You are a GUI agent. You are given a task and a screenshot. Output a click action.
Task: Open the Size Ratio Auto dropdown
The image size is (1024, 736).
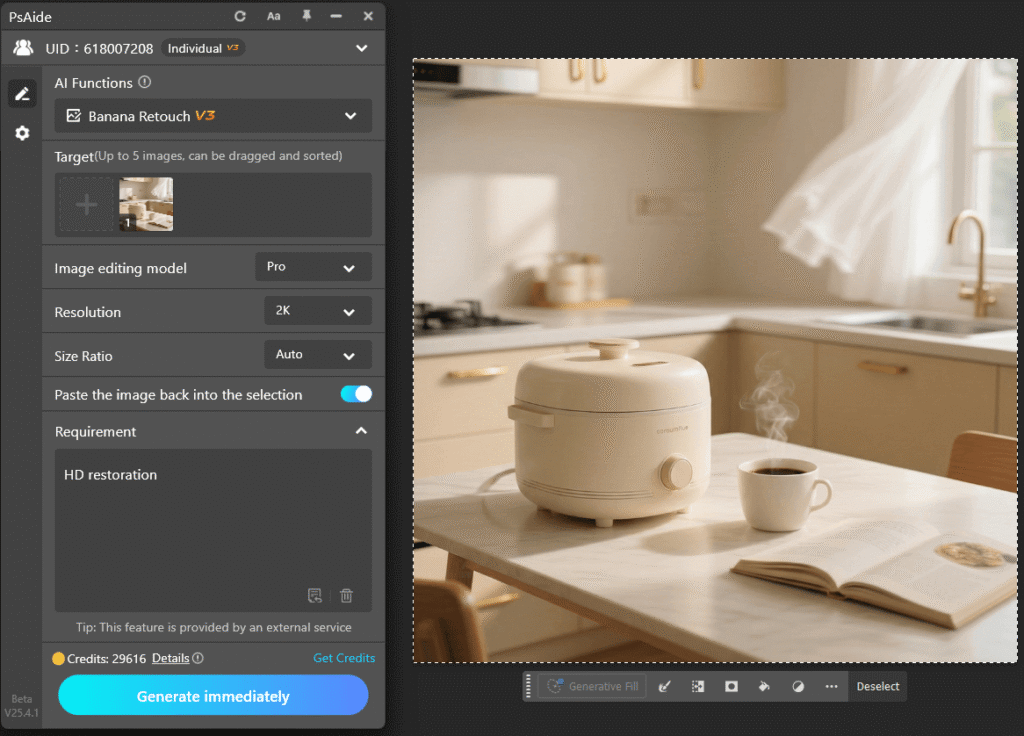[317, 355]
